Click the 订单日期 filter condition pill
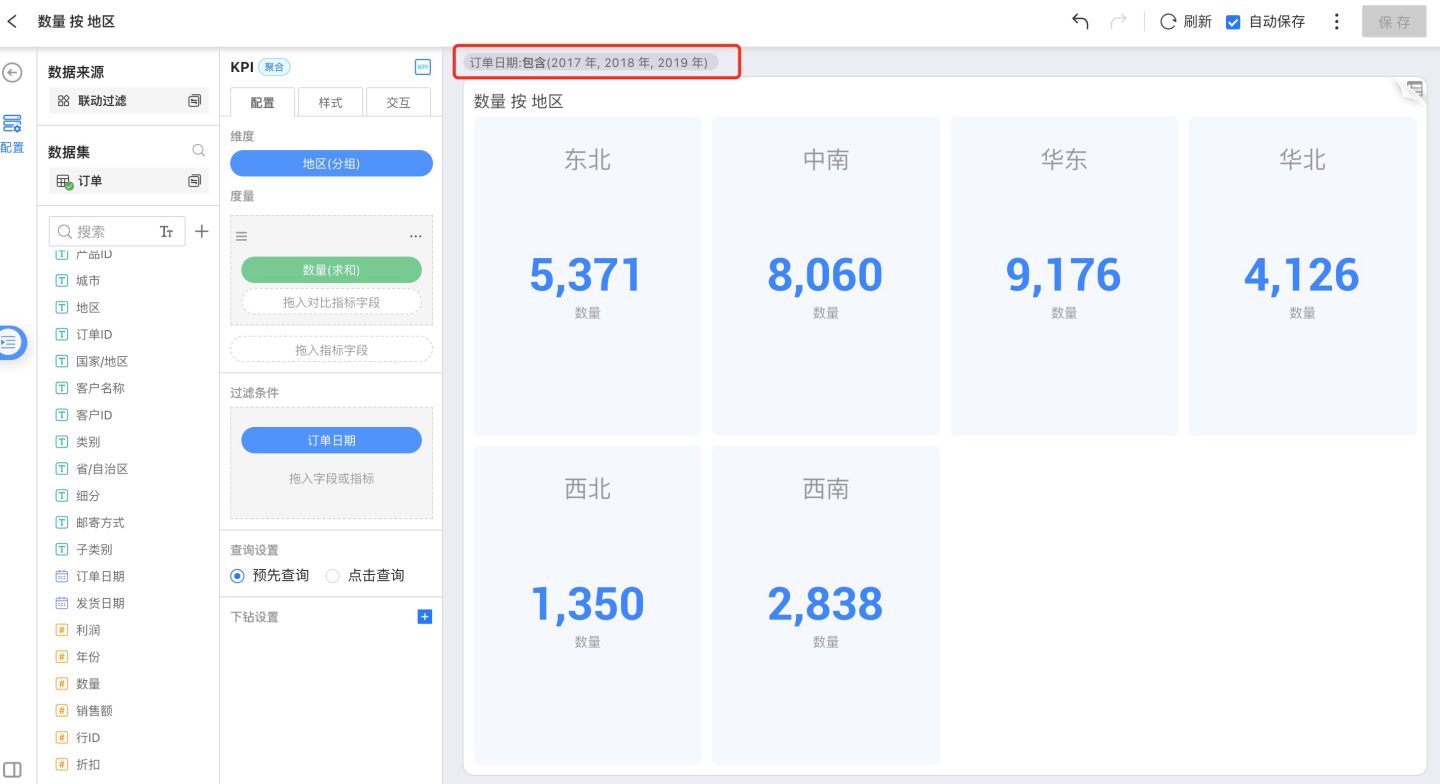Viewport: 1440px width, 784px height. 331,440
